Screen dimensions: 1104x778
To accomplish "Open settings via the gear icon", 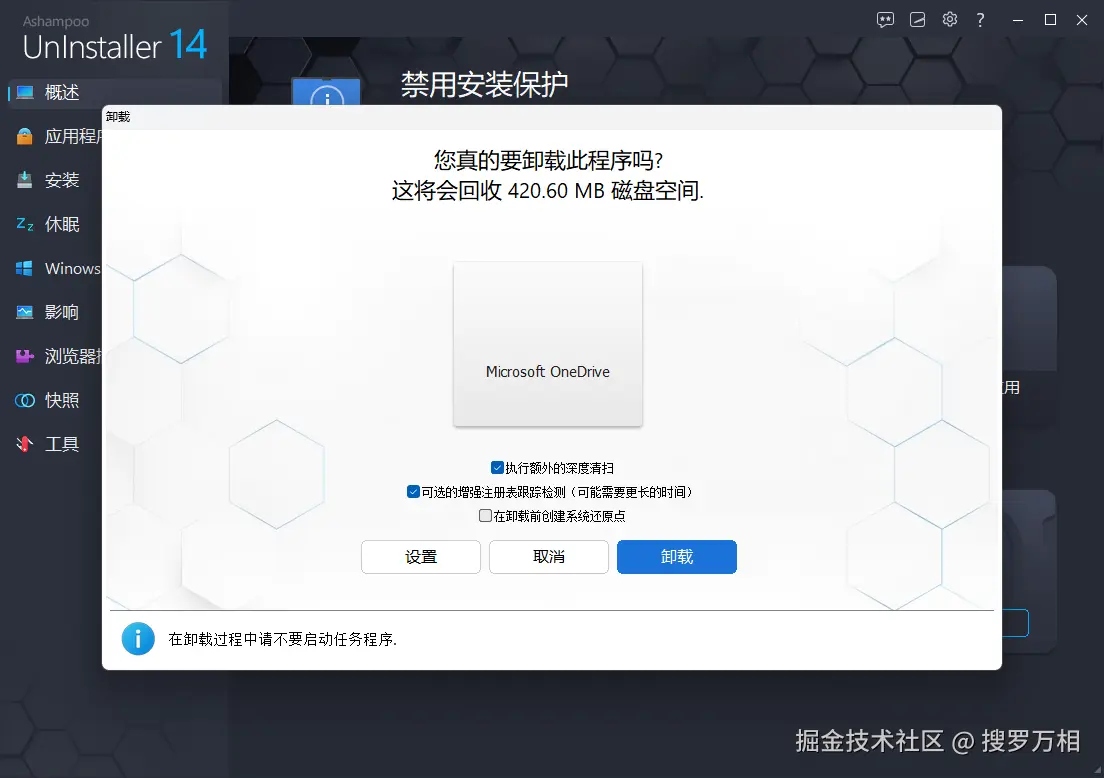I will [950, 19].
